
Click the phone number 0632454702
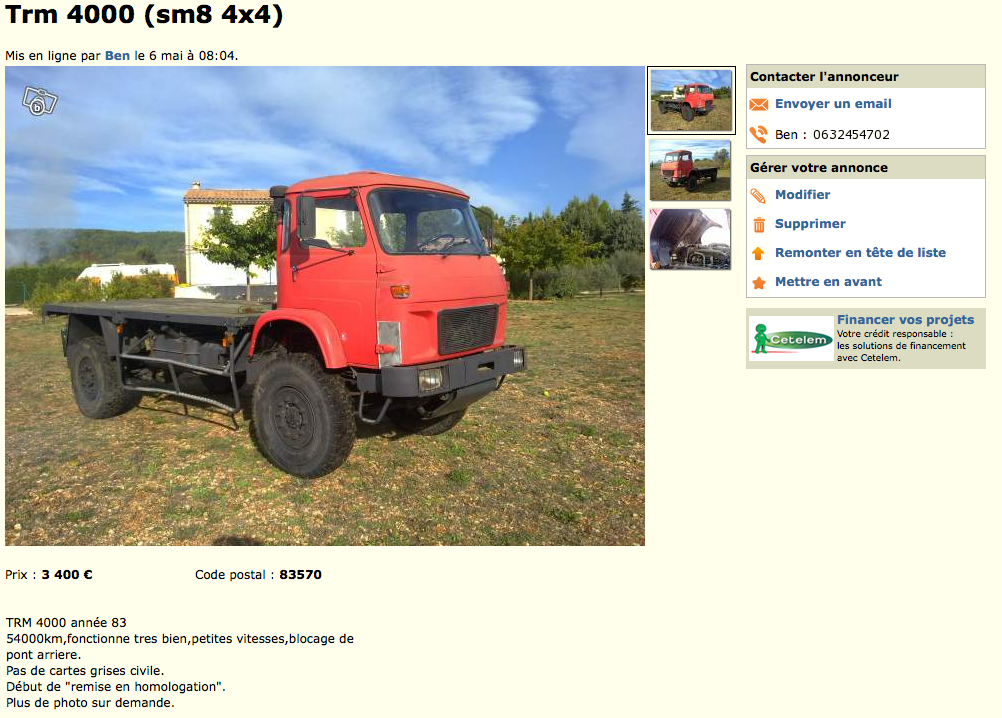pyautogui.click(x=851, y=135)
